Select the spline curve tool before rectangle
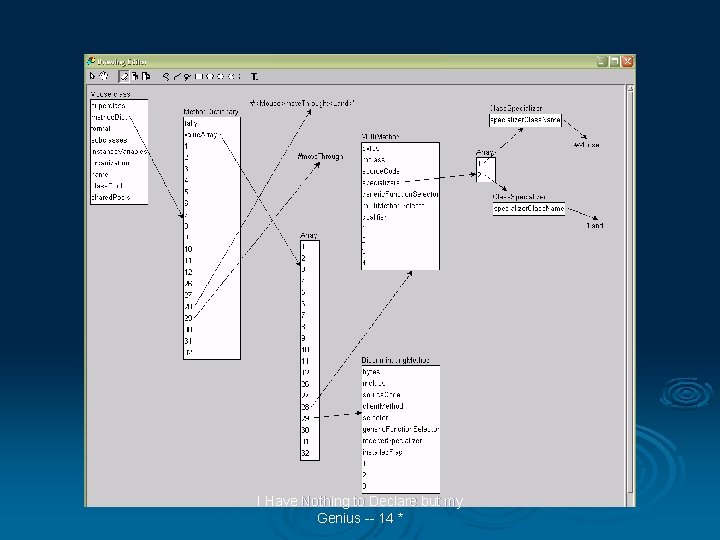 coord(187,77)
